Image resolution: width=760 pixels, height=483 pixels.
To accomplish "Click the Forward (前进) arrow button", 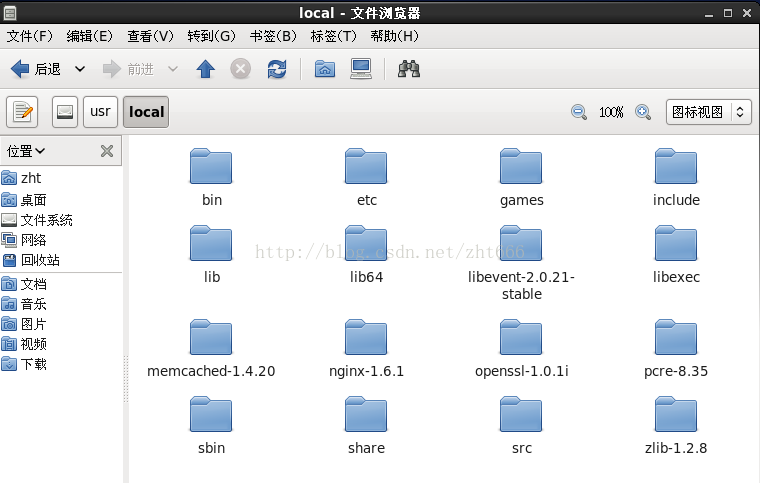I will (128, 69).
